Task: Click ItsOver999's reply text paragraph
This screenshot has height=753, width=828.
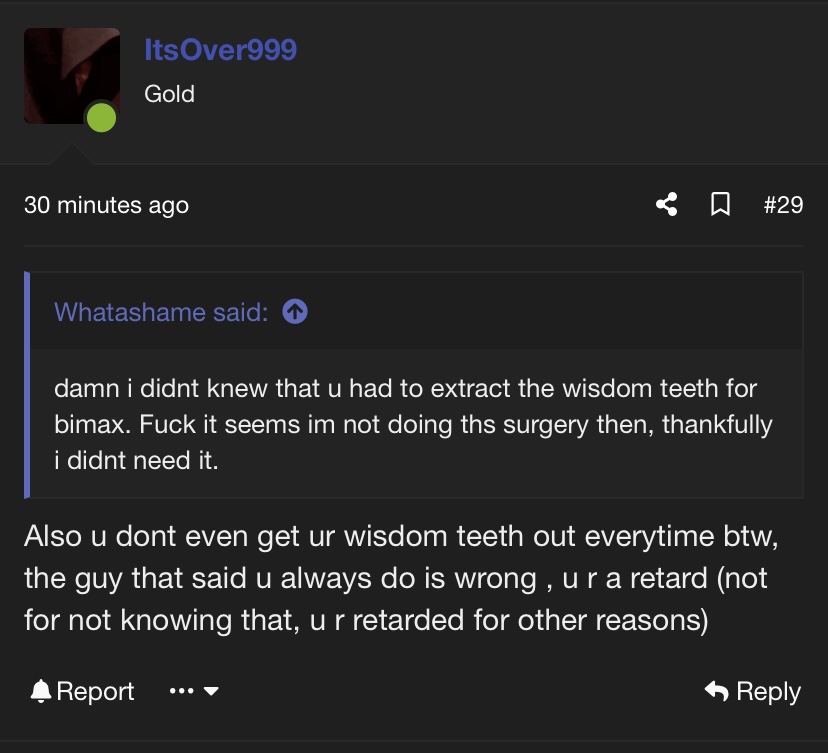Action: [x=401, y=578]
